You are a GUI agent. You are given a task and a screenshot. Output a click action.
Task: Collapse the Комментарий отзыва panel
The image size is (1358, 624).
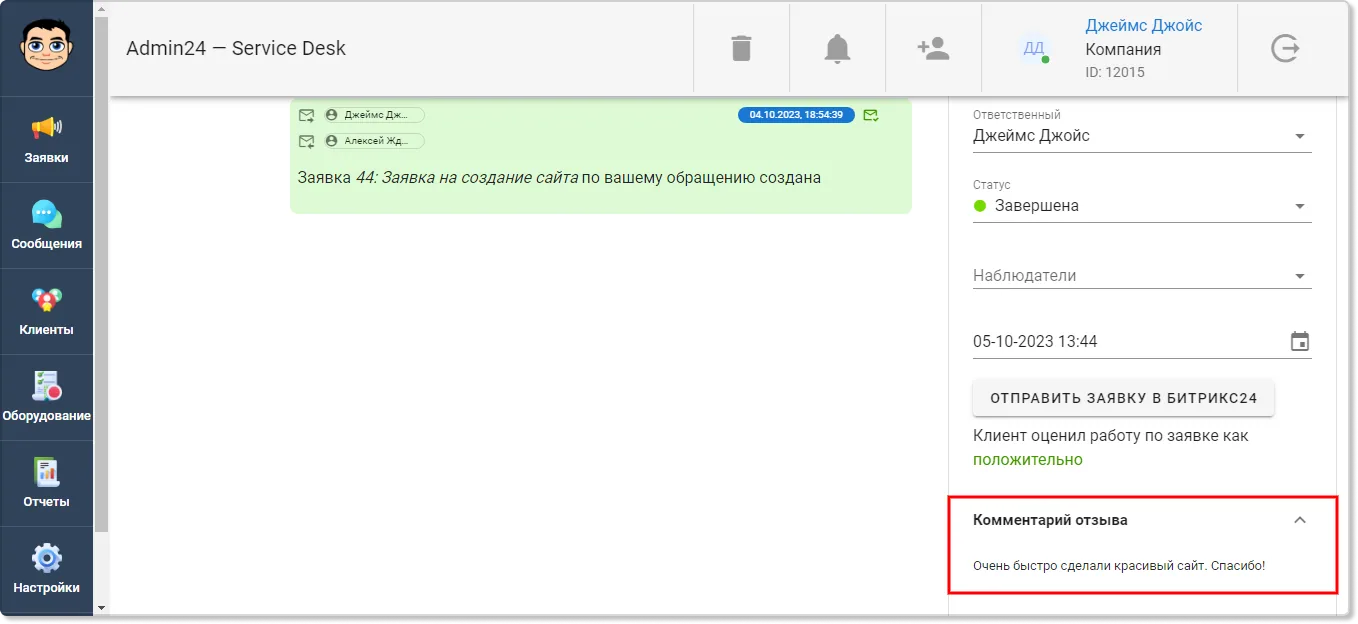coord(1300,520)
